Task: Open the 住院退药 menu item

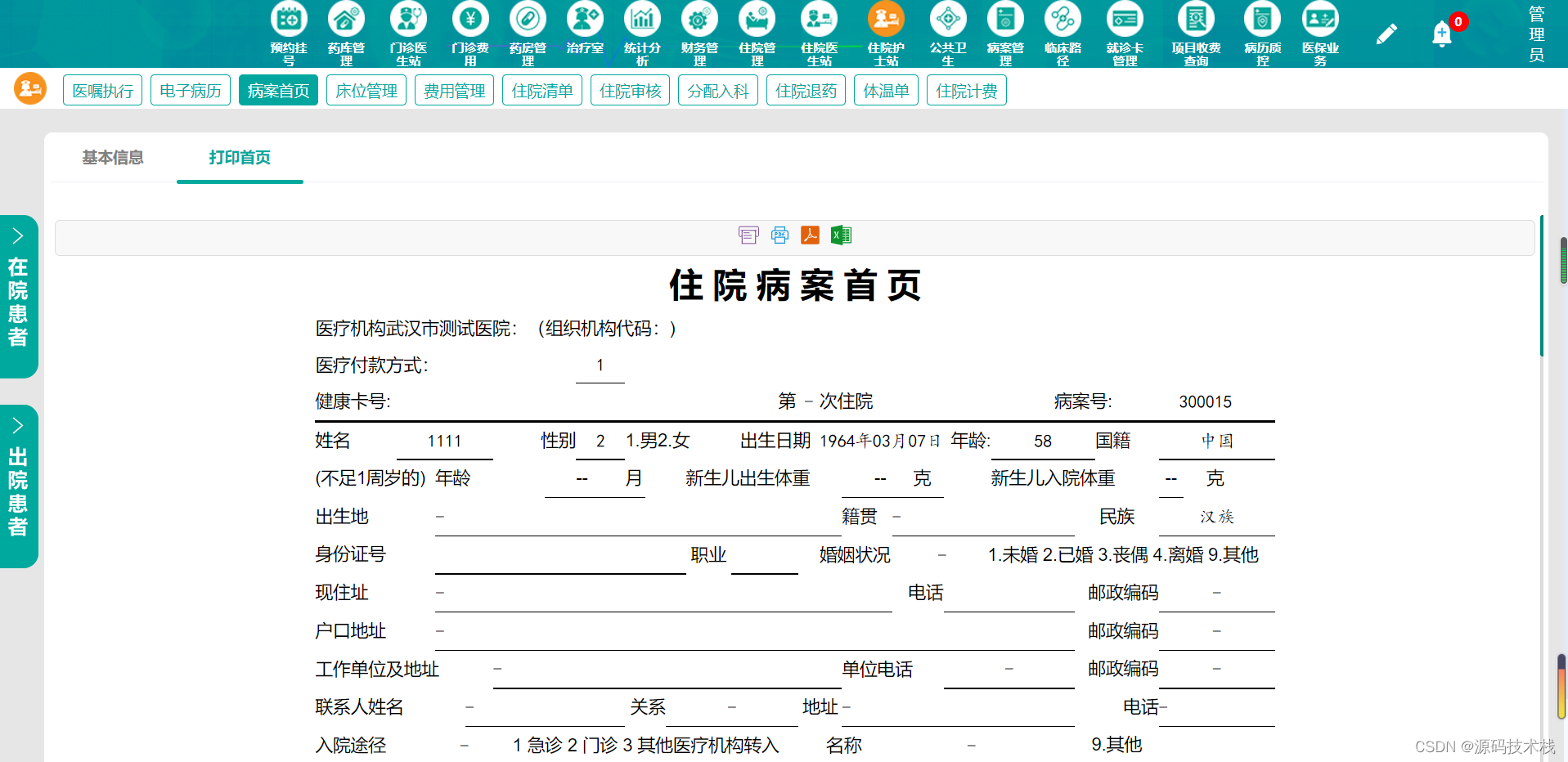Action: click(806, 90)
